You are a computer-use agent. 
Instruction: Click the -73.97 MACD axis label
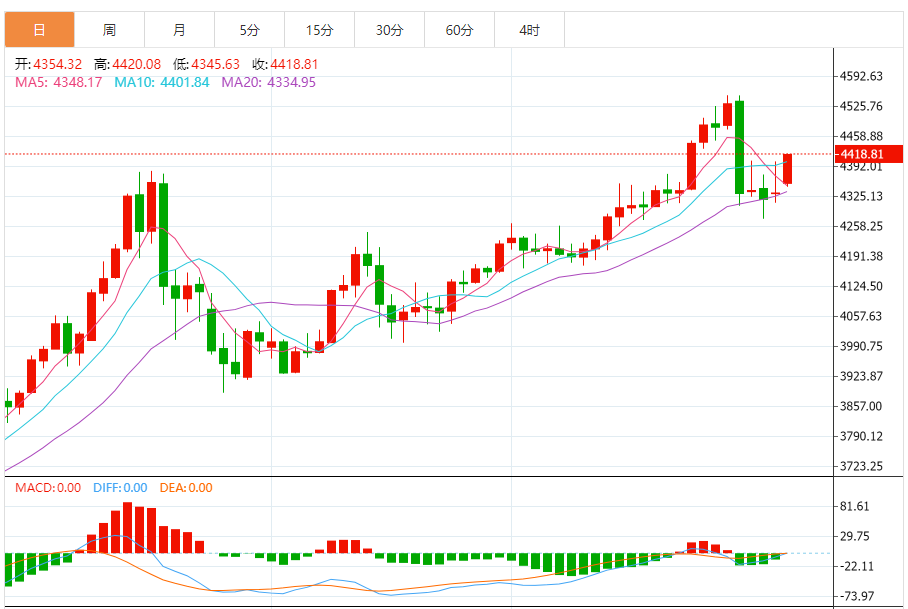pyautogui.click(x=861, y=596)
